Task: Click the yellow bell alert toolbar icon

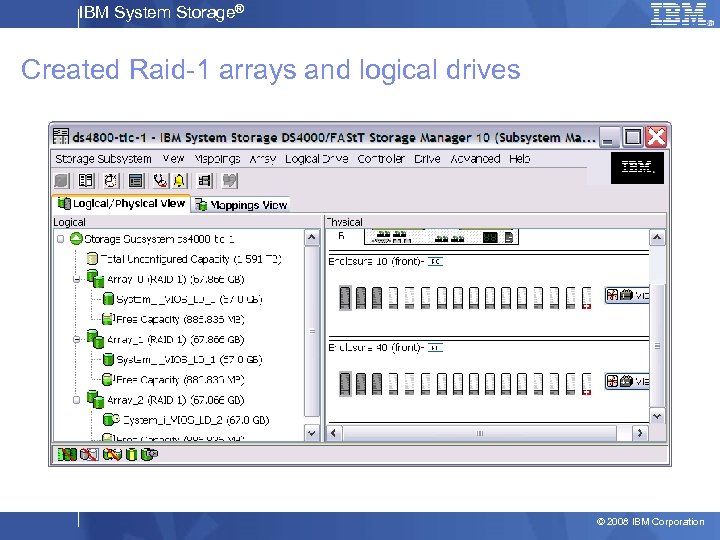Action: click(x=179, y=180)
